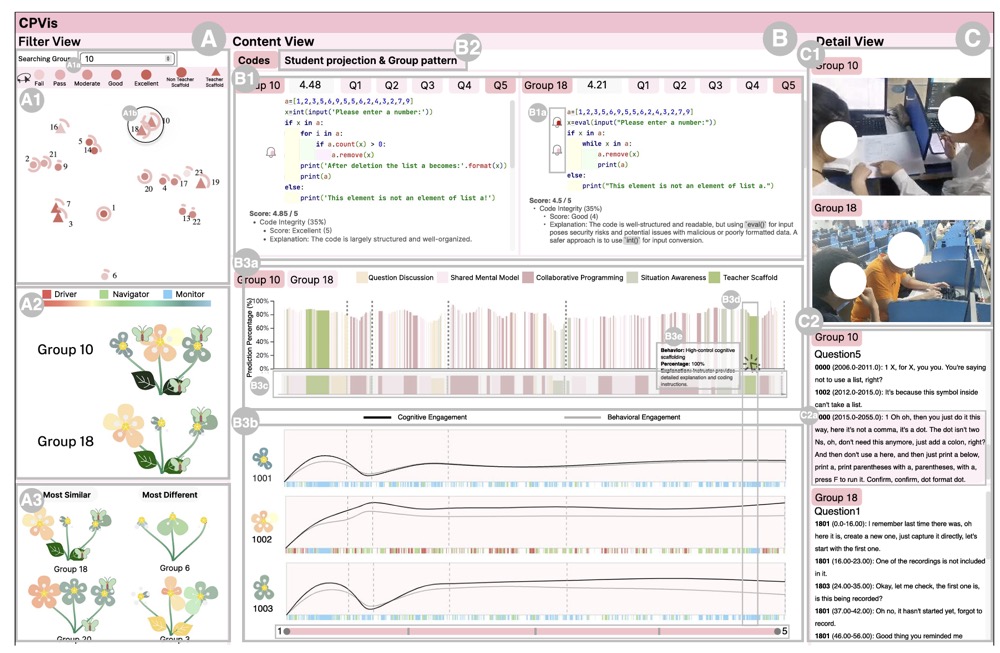Viewport: 1000px width, 653px height.
Task: Click the Situation Awareness legend swatch
Action: click(x=632, y=278)
